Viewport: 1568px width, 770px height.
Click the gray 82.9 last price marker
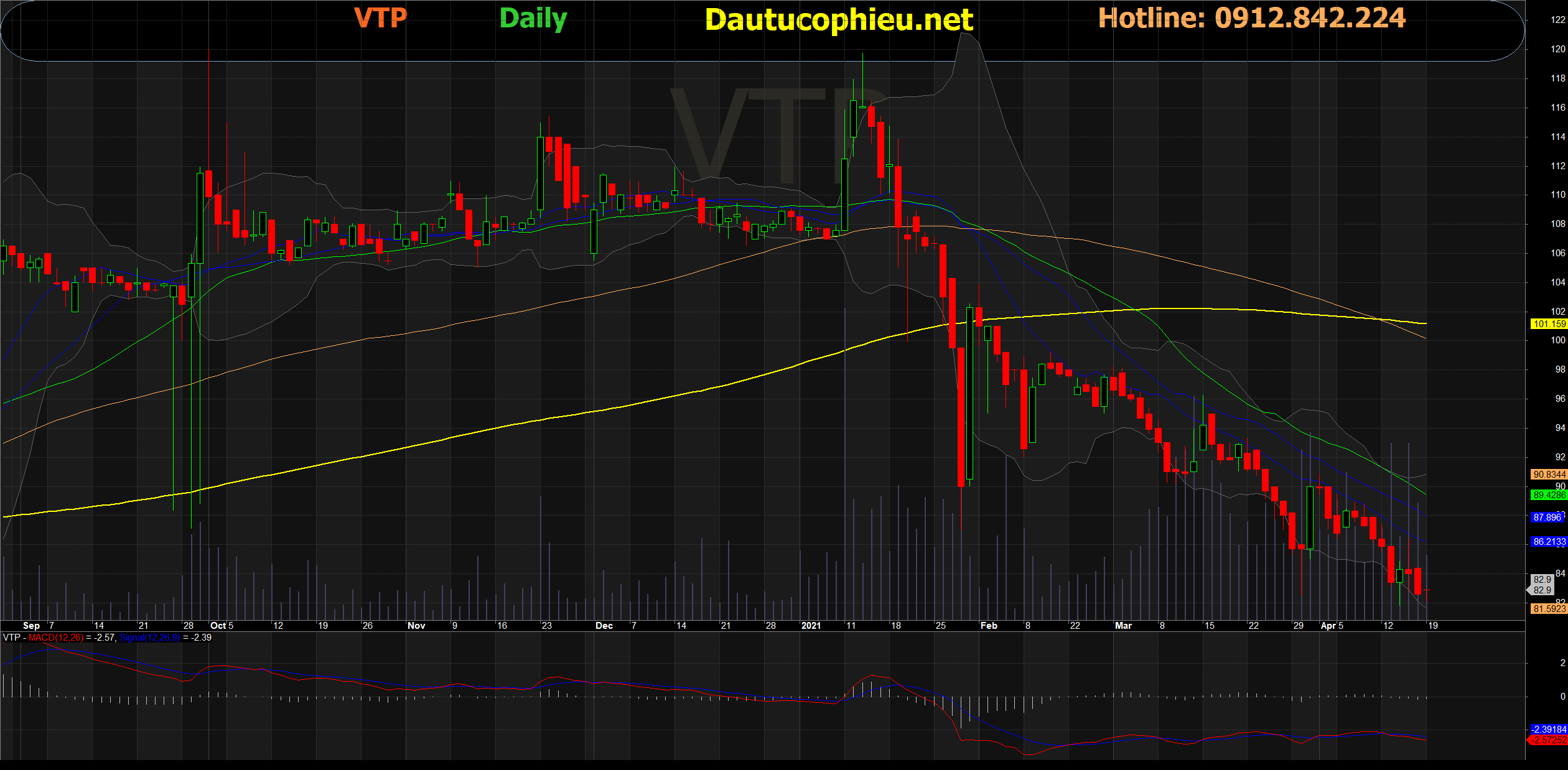point(1542,585)
